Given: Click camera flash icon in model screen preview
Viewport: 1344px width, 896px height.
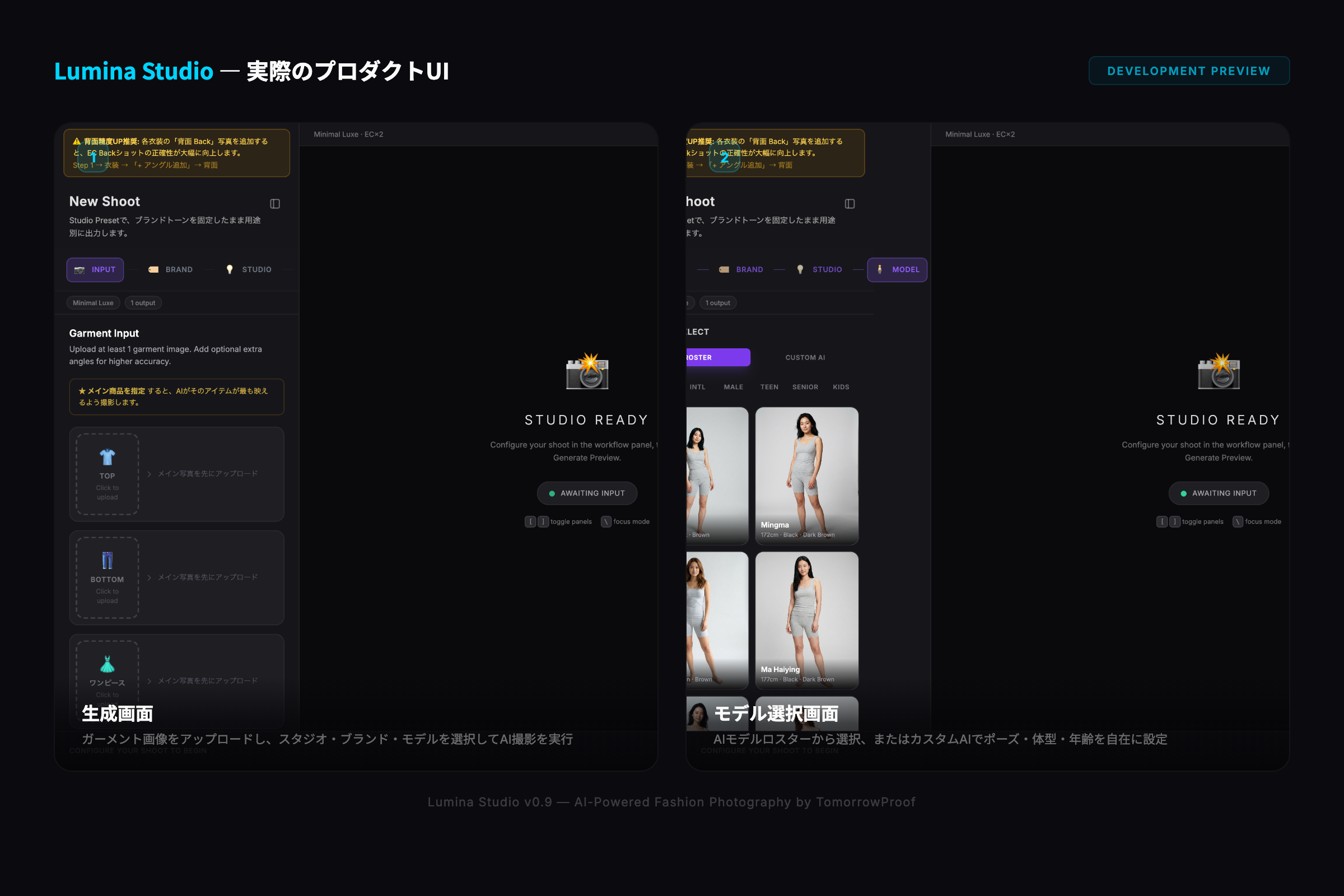Looking at the screenshot, I should coord(1219,372).
